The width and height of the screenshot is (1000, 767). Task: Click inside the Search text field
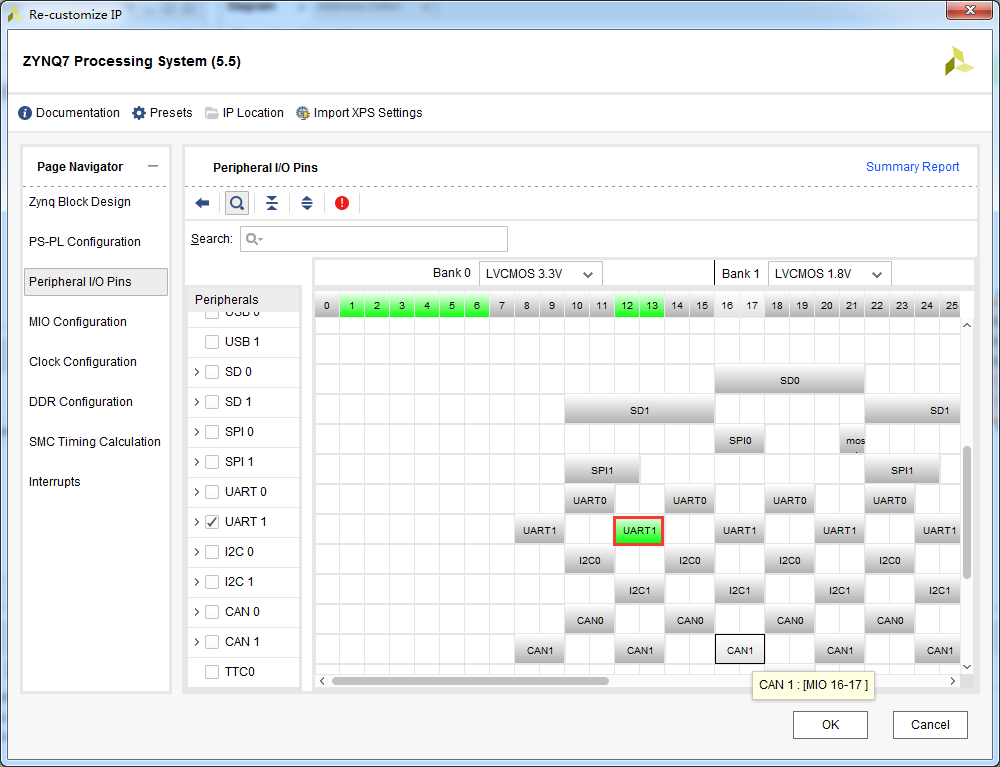click(x=374, y=239)
